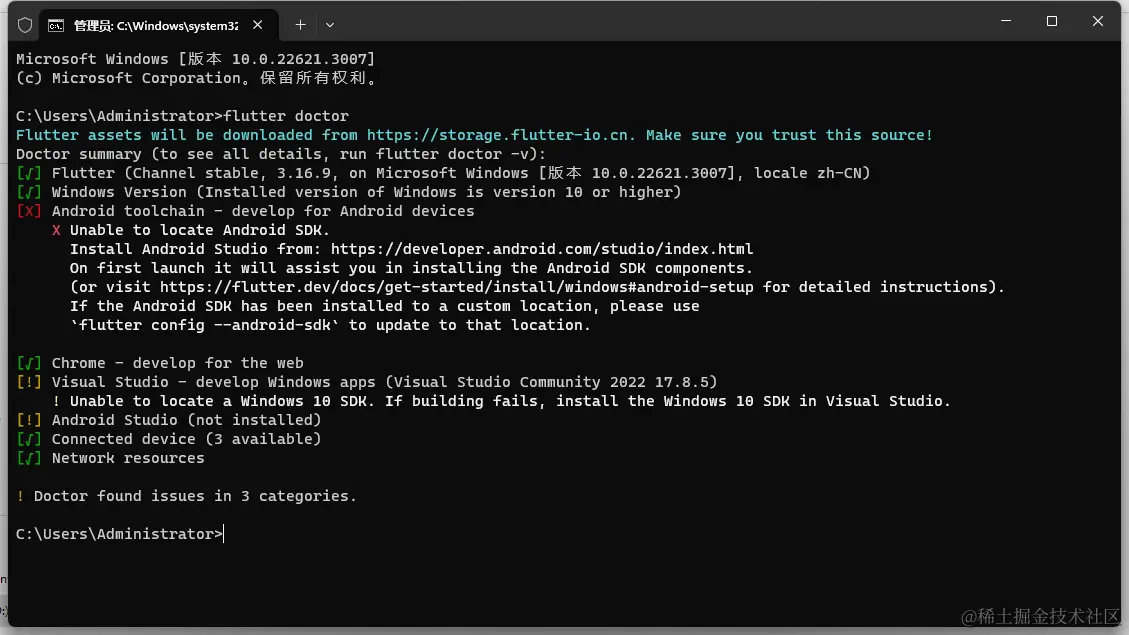Click the cmd icon on the terminal tab
The width and height of the screenshot is (1129, 635).
click(x=57, y=24)
